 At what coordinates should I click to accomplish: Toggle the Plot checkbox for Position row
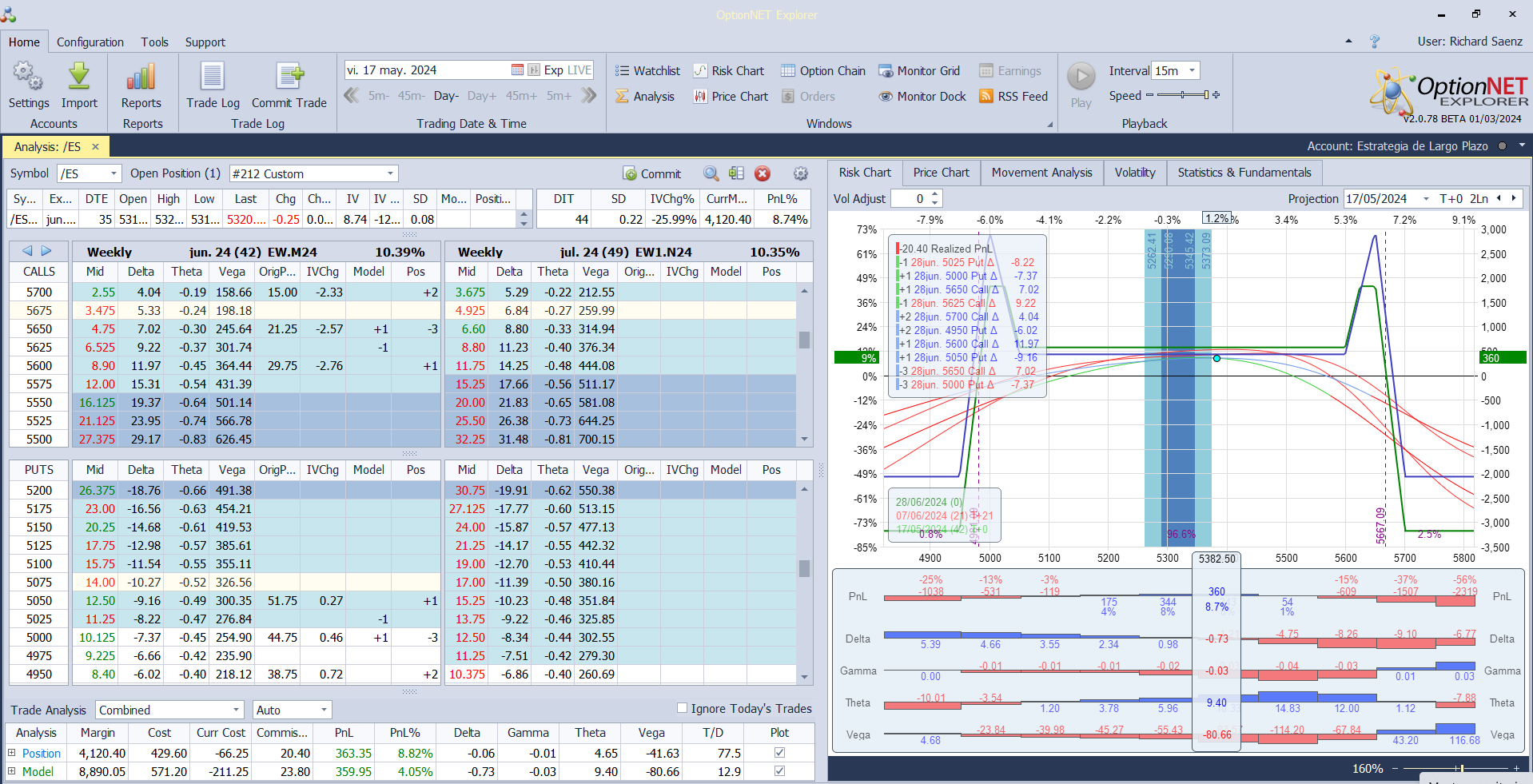click(x=779, y=753)
